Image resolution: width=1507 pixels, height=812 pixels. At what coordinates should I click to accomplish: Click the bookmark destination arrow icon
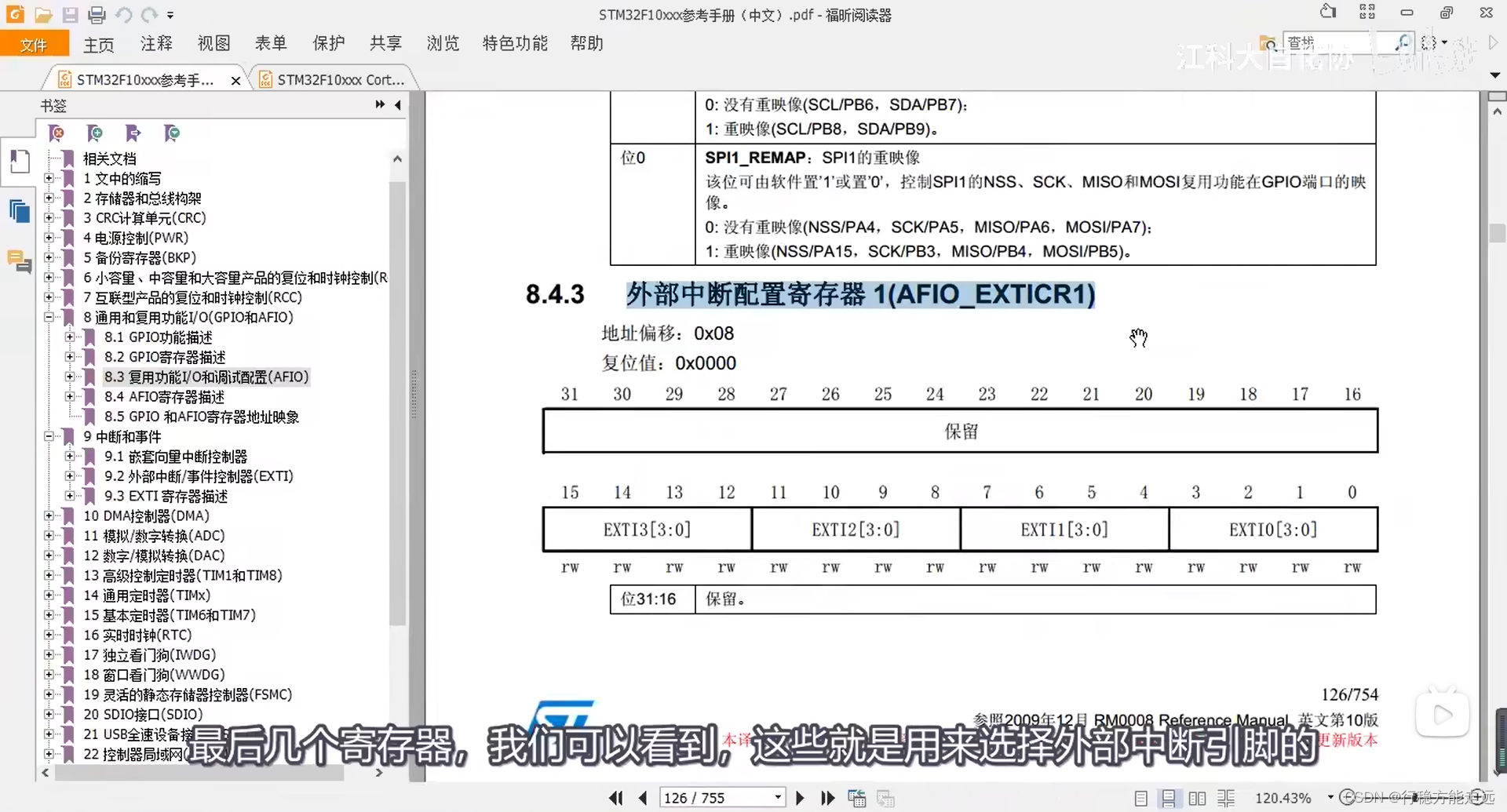(x=133, y=133)
